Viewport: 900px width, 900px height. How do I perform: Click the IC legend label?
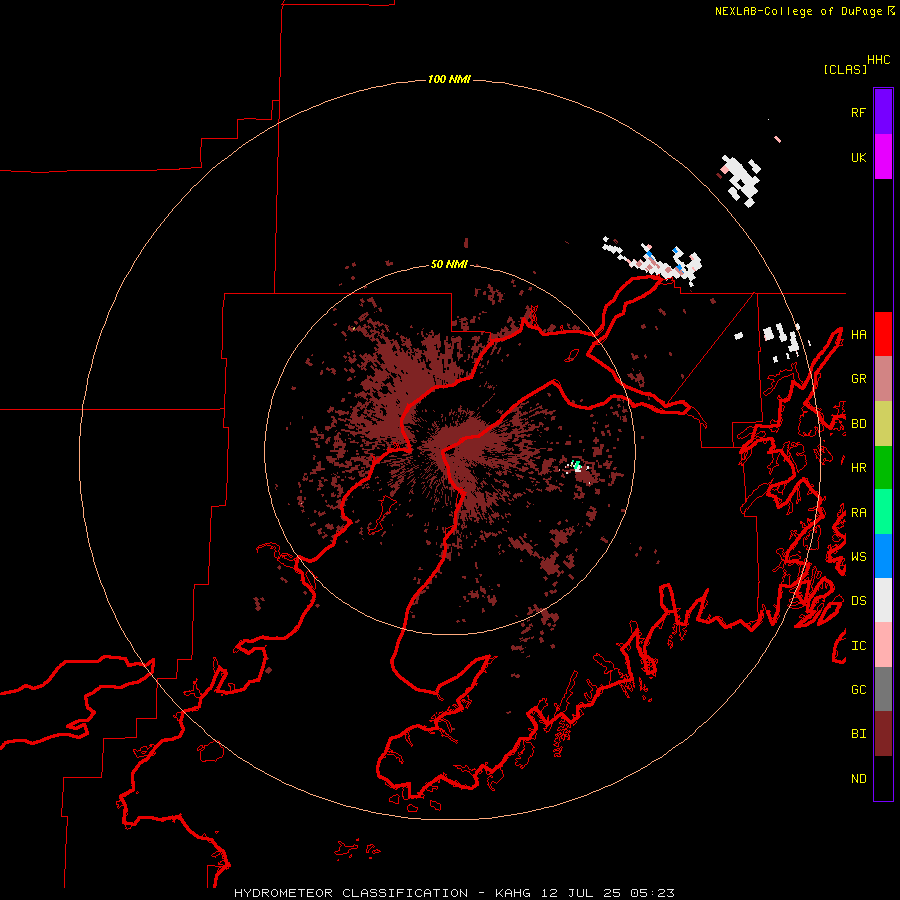tap(858, 646)
